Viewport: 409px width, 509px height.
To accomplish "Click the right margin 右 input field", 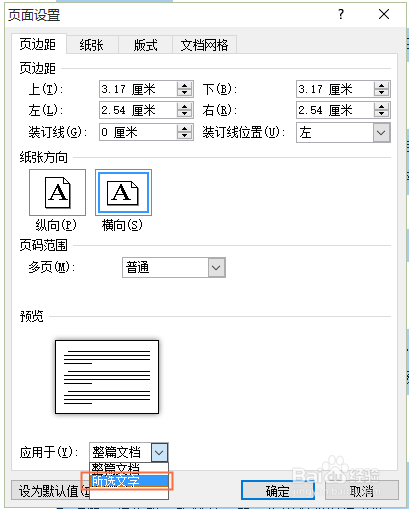I will point(335,110).
